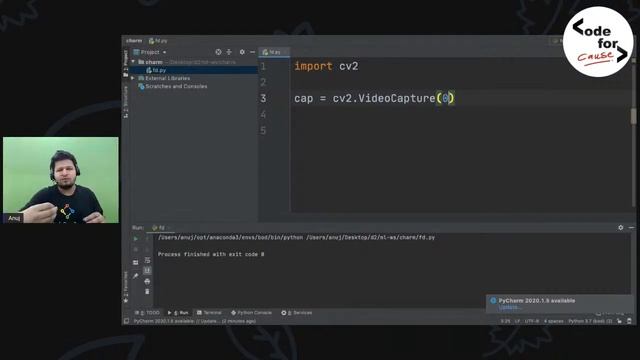Image resolution: width=640 pixels, height=360 pixels.
Task: Open Python 3.7 interpreter selector
Action: (590, 321)
